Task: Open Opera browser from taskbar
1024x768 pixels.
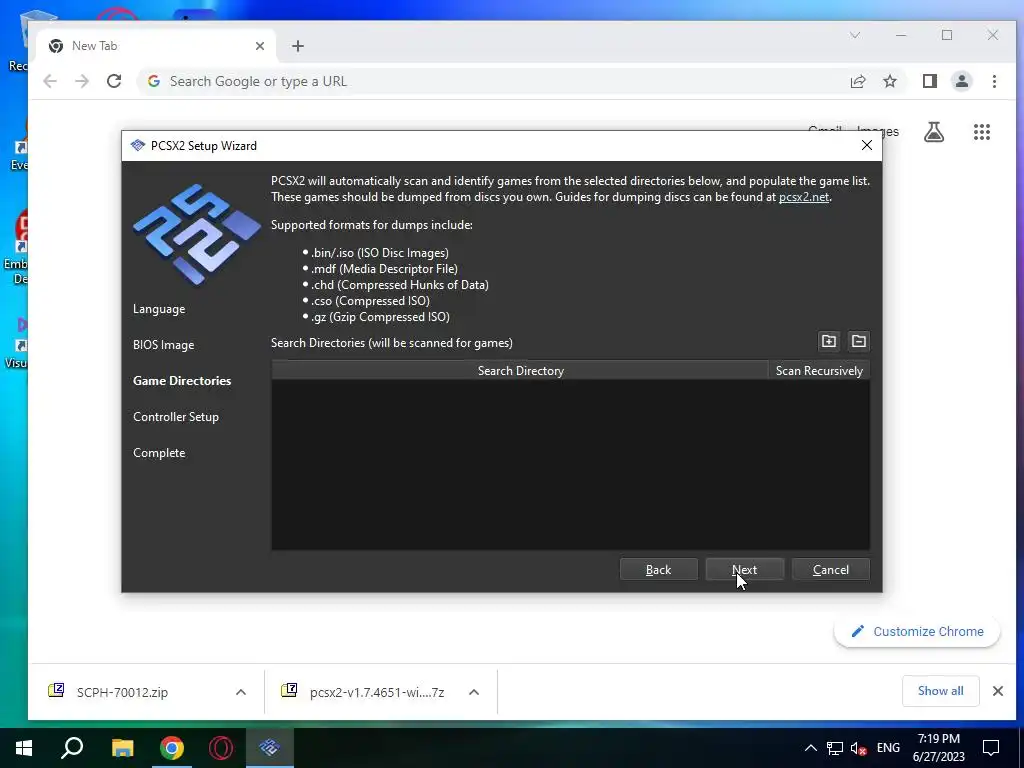Action: pyautogui.click(x=221, y=748)
